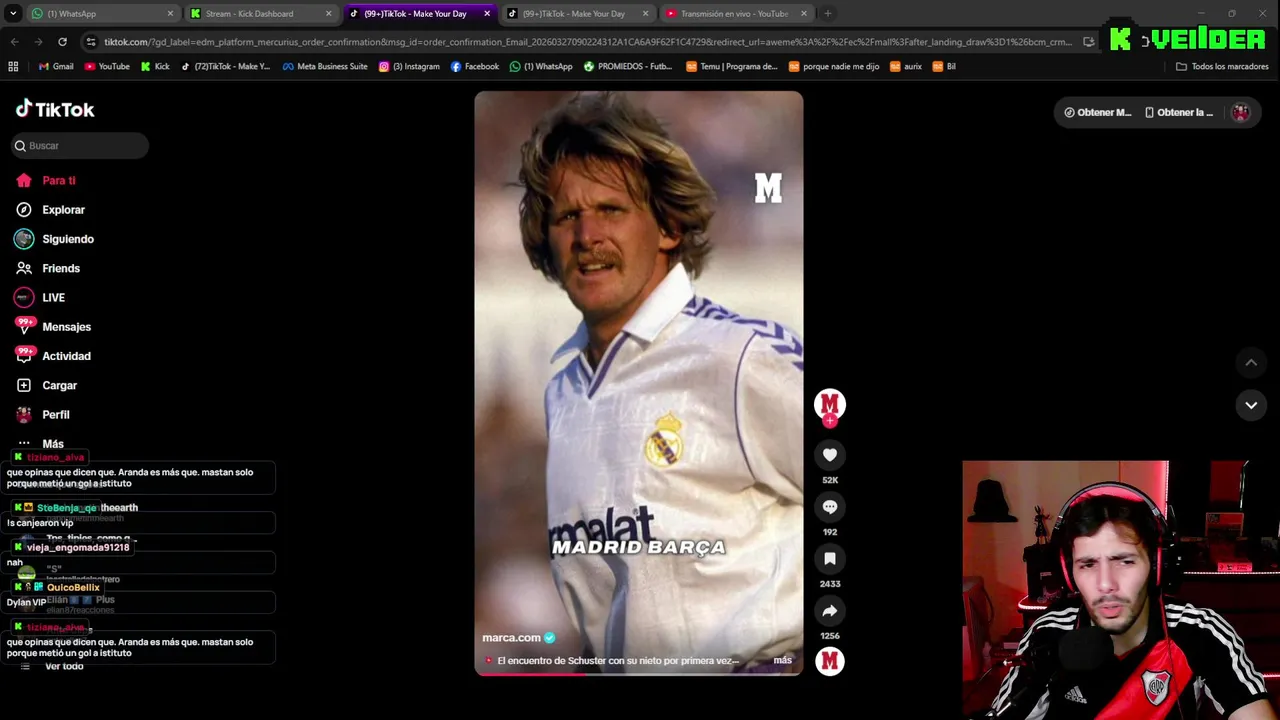
Task: Close the active TikTok tab
Action: pos(487,14)
